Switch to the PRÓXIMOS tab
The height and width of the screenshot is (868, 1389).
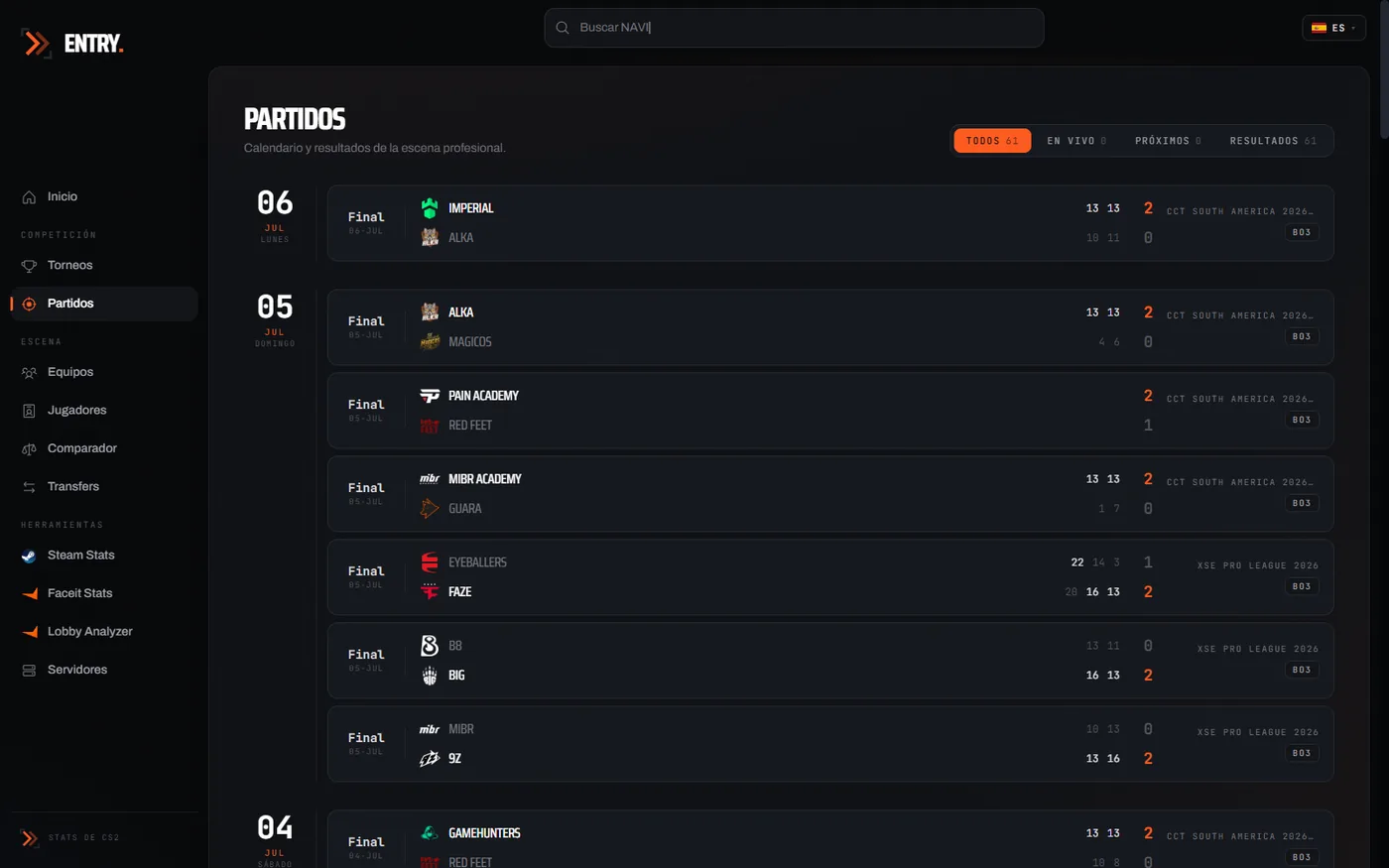tap(1168, 141)
